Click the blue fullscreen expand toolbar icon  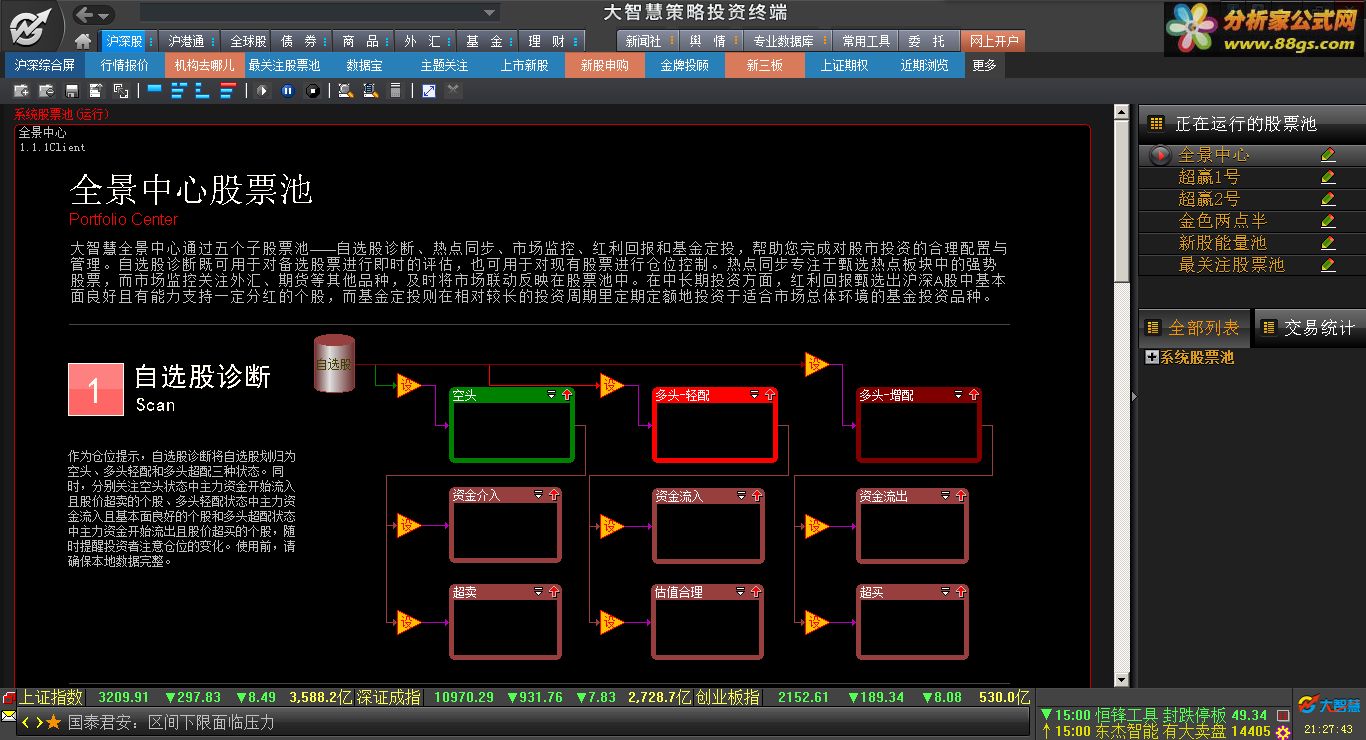[429, 91]
